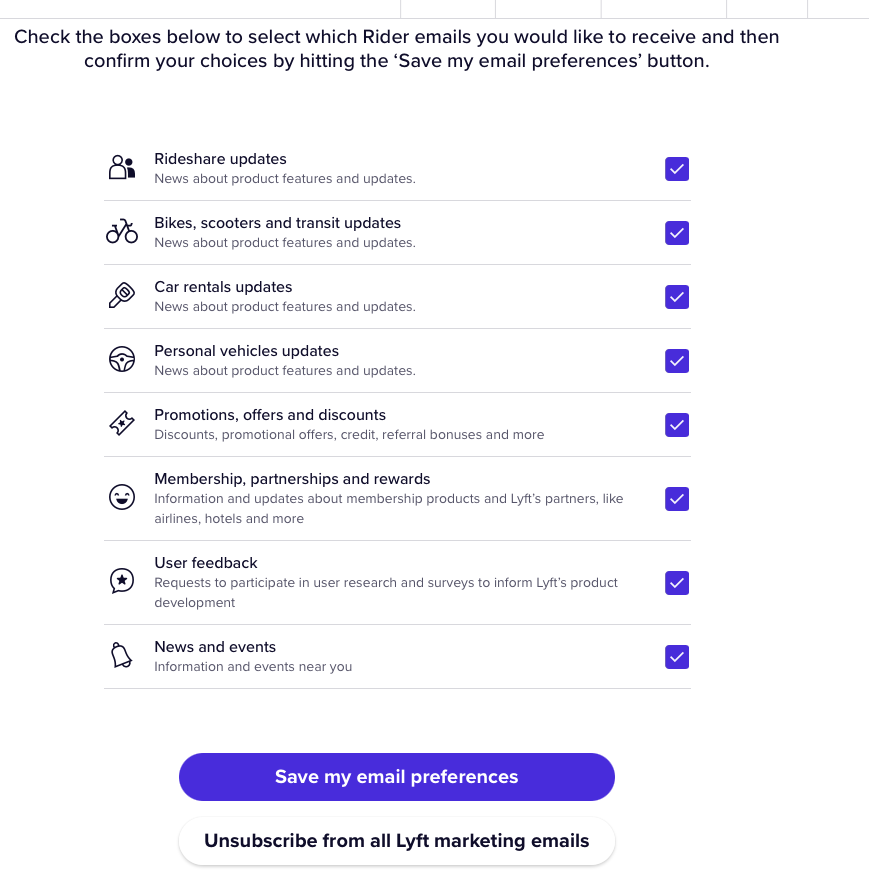The height and width of the screenshot is (891, 869).
Task: Uncheck the Rideshare updates checkbox
Action: 677,169
